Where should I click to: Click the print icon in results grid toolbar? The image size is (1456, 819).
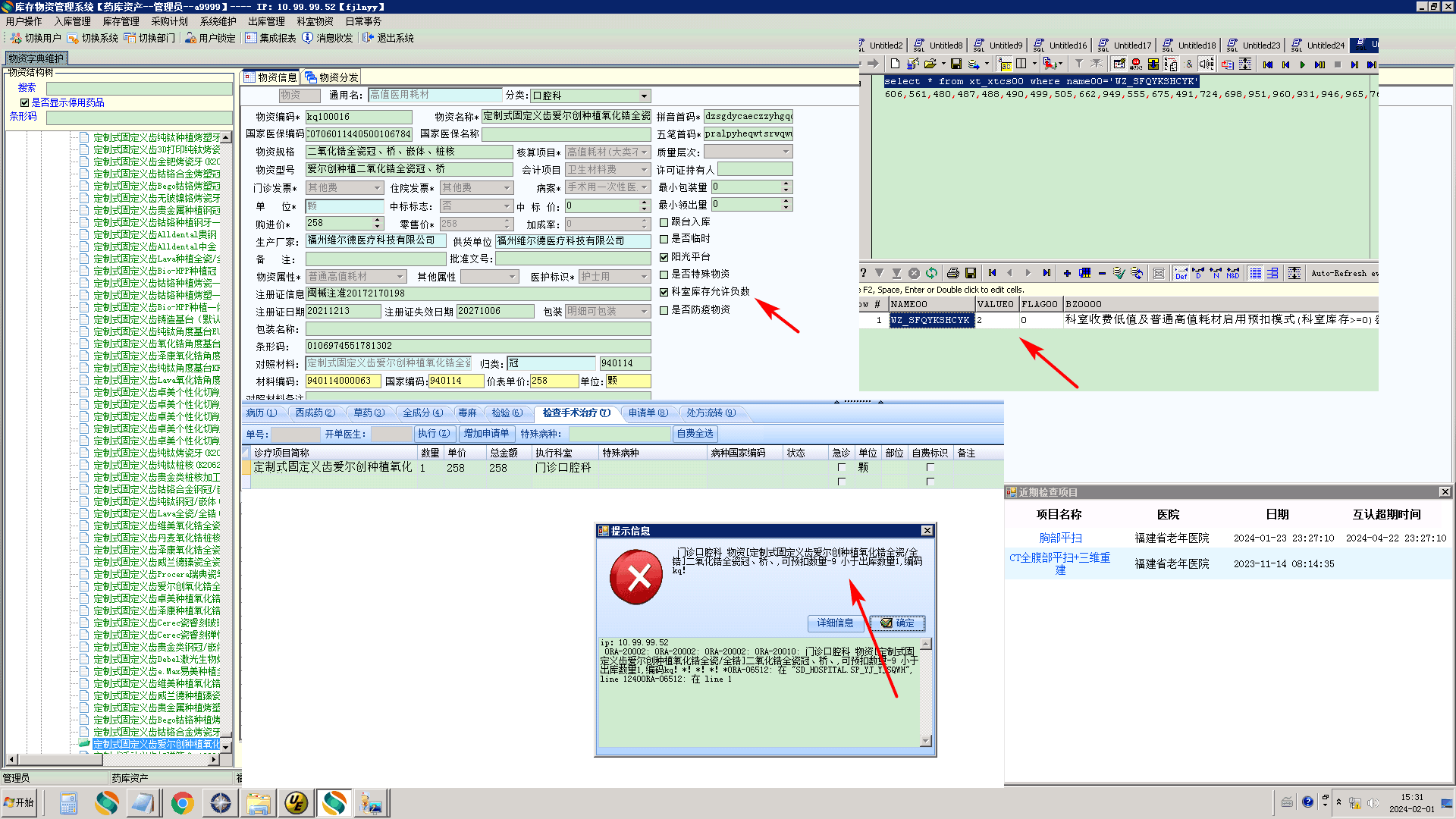click(x=953, y=273)
